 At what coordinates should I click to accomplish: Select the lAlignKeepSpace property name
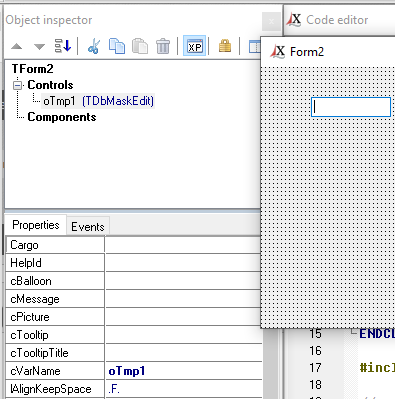(55, 389)
